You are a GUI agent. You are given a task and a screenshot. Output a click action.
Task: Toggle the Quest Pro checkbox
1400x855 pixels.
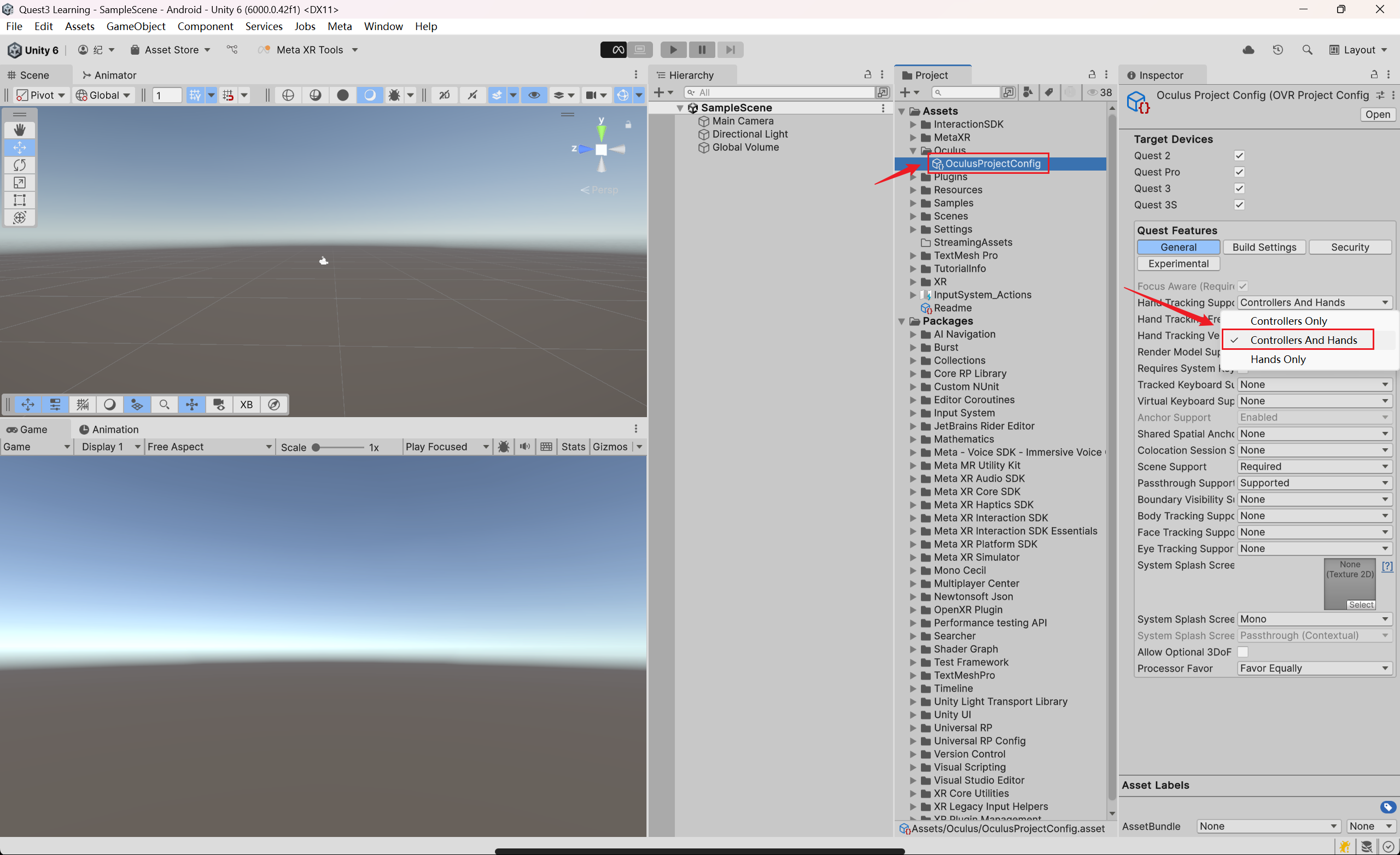[1239, 172]
